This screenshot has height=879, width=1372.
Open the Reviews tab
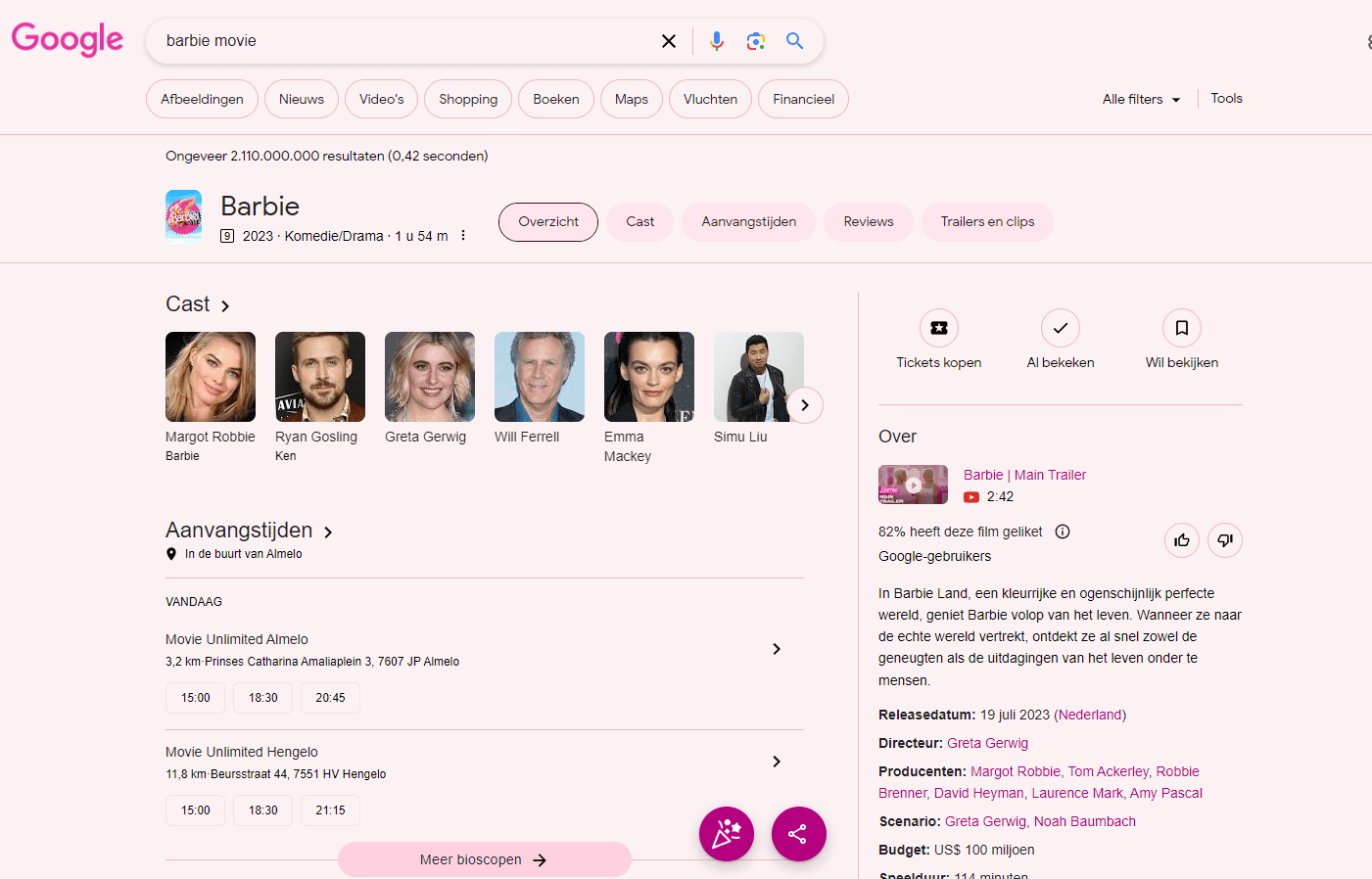[869, 222]
